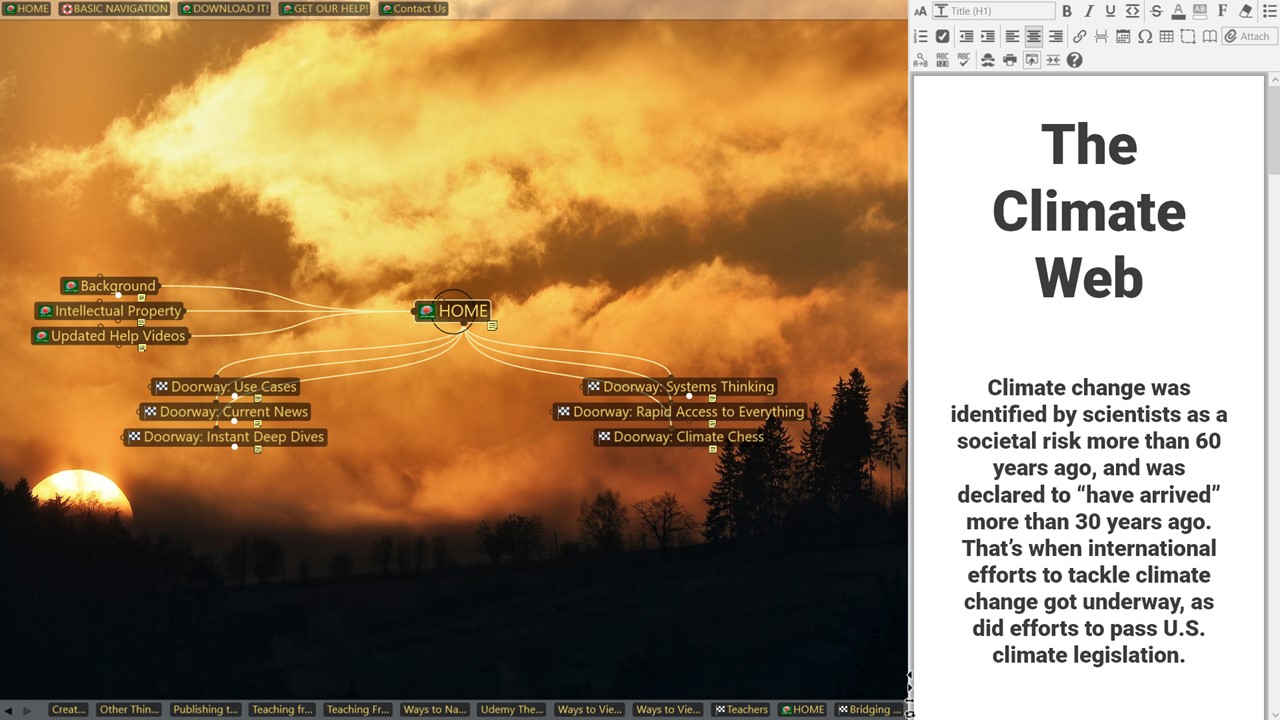Click the Attach button
This screenshot has height=720, width=1280.
(1248, 36)
